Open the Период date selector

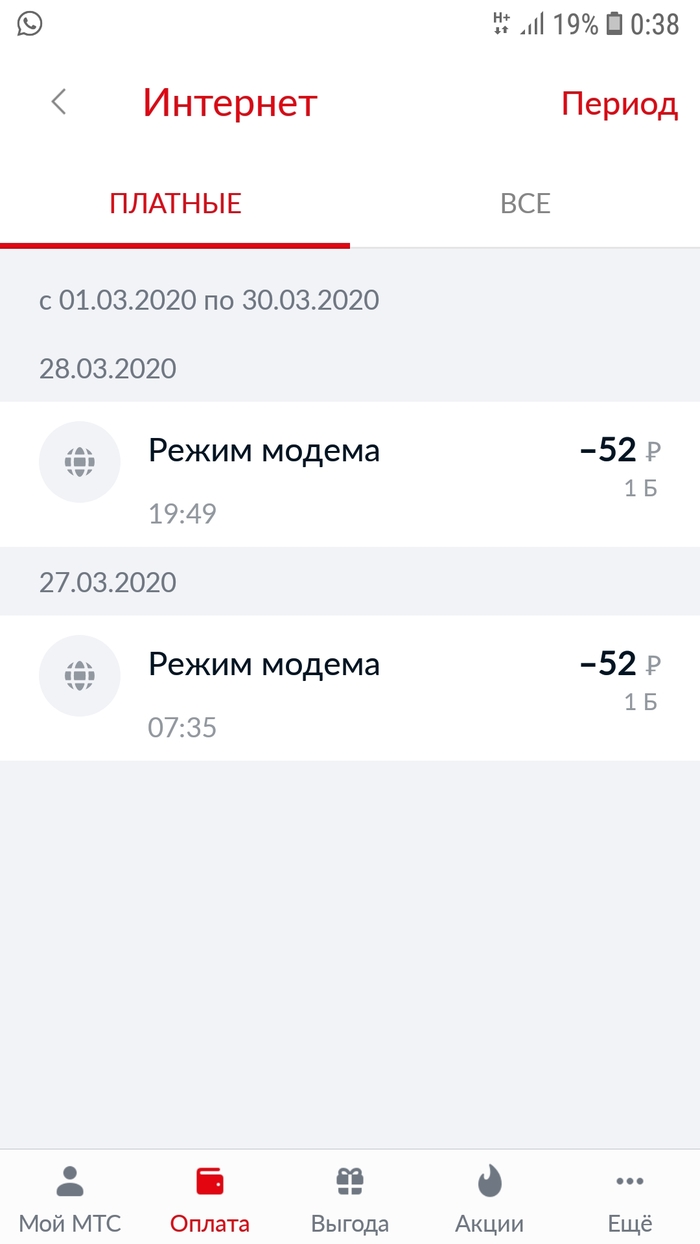620,103
